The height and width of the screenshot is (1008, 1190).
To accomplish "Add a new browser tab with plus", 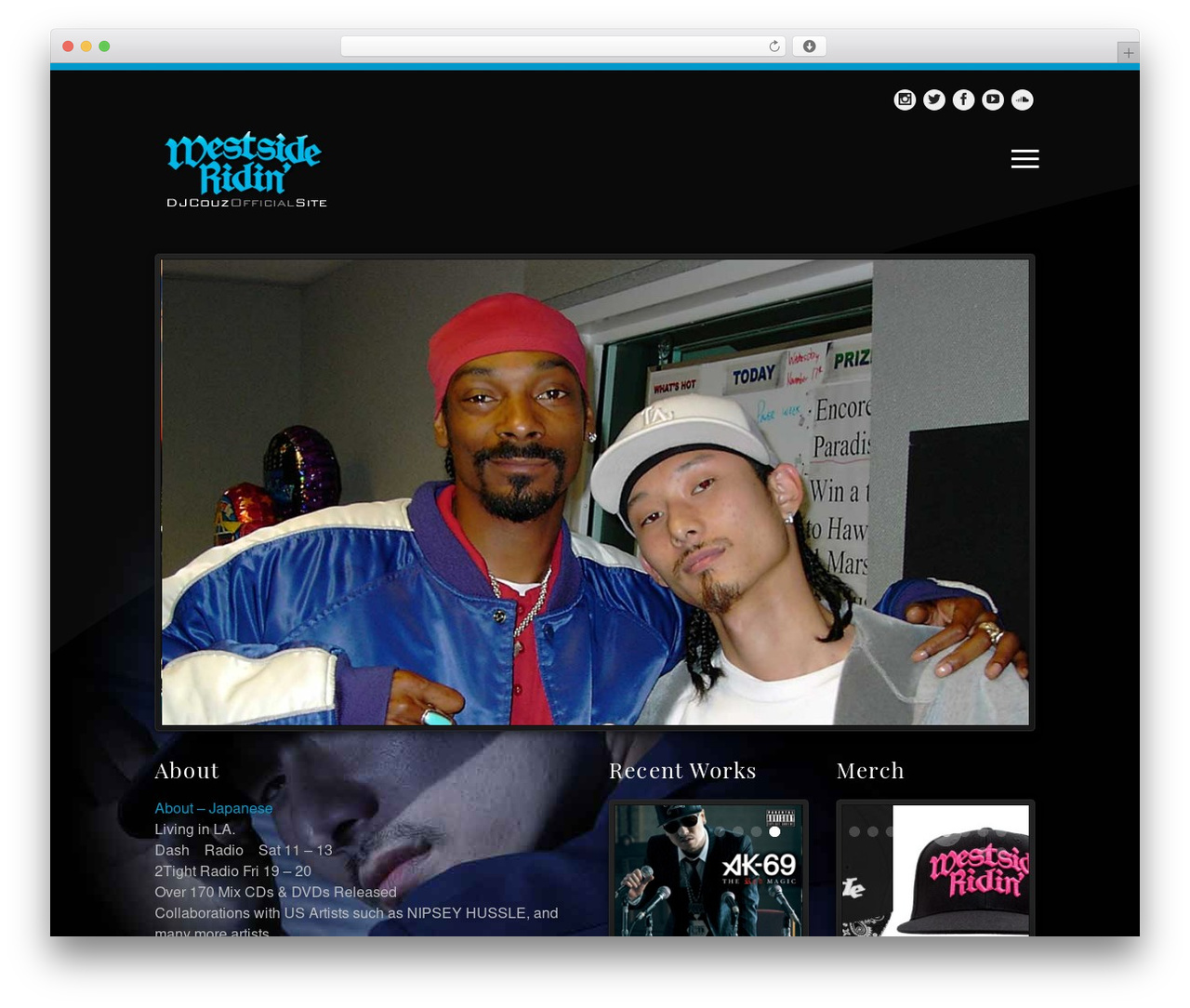I will tap(1128, 53).
